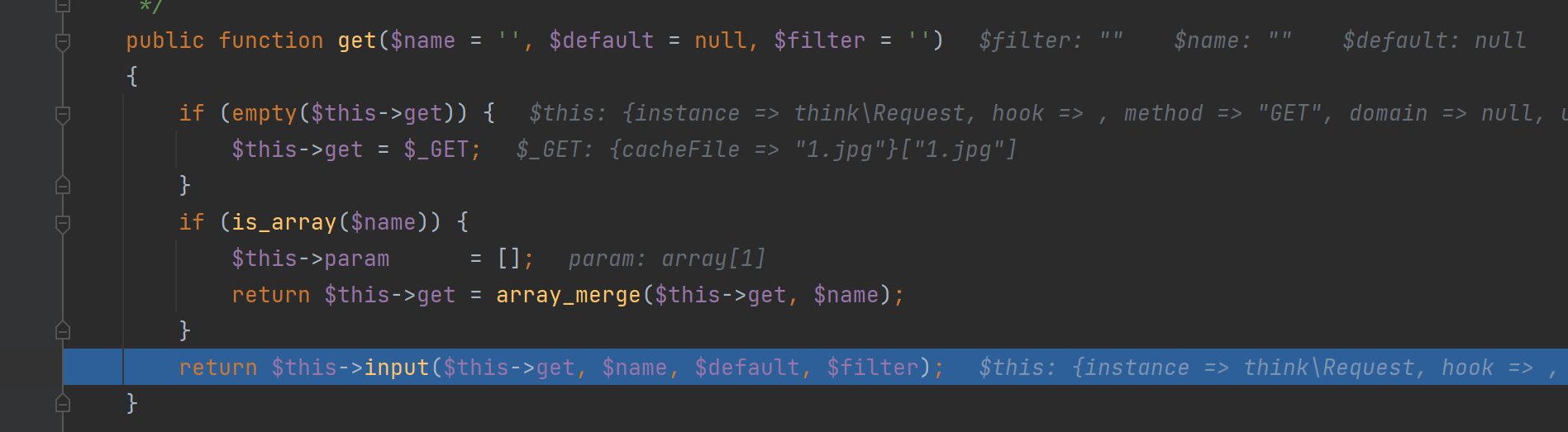The image size is (1568, 432).
Task: Click the inline hint showing $name value
Action: (1232, 40)
